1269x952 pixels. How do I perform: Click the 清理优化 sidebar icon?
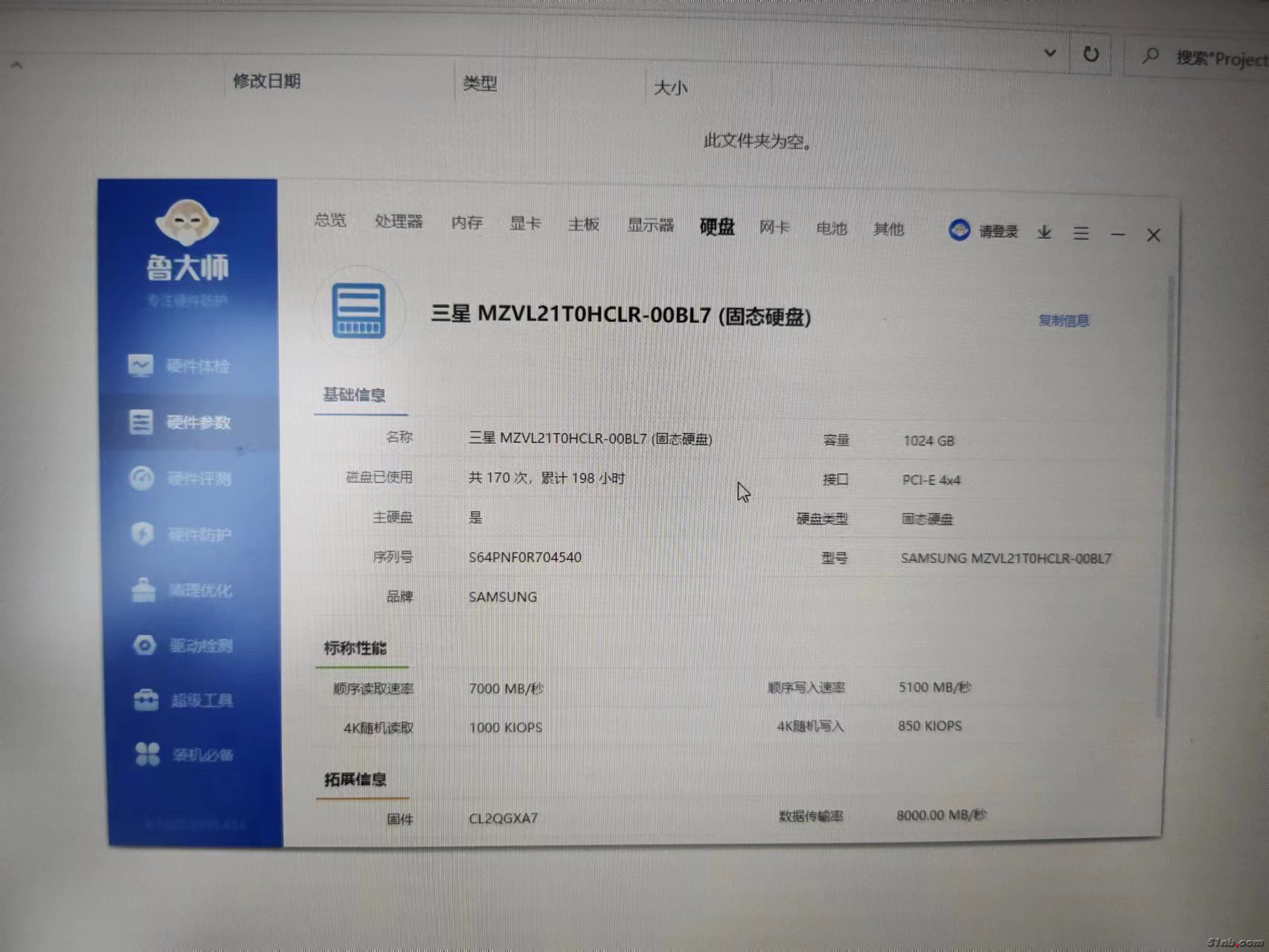143,590
